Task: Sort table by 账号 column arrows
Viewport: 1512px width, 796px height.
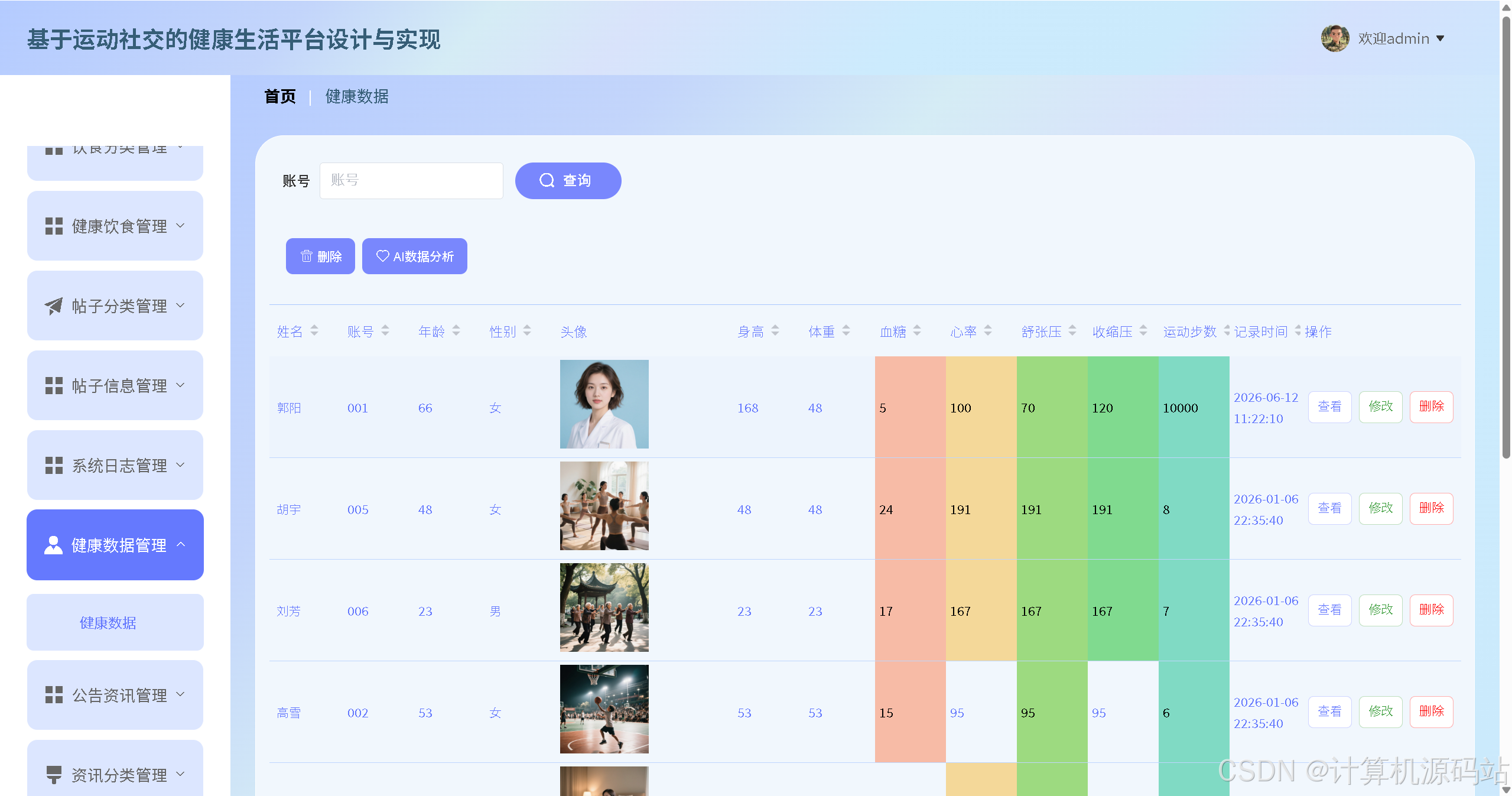Action: [385, 331]
